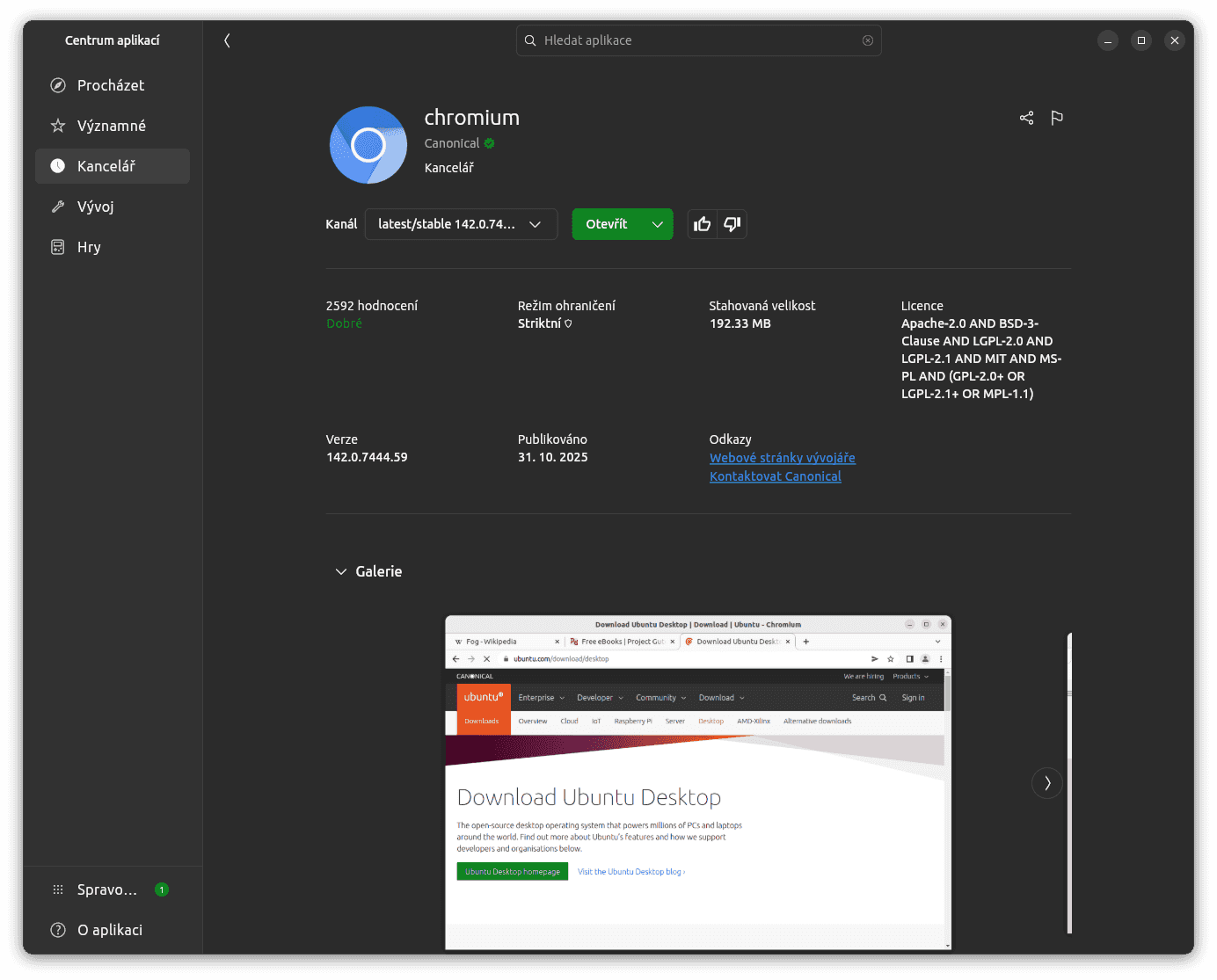Click the chromium app title
The height and width of the screenshot is (980, 1217).
(472, 118)
